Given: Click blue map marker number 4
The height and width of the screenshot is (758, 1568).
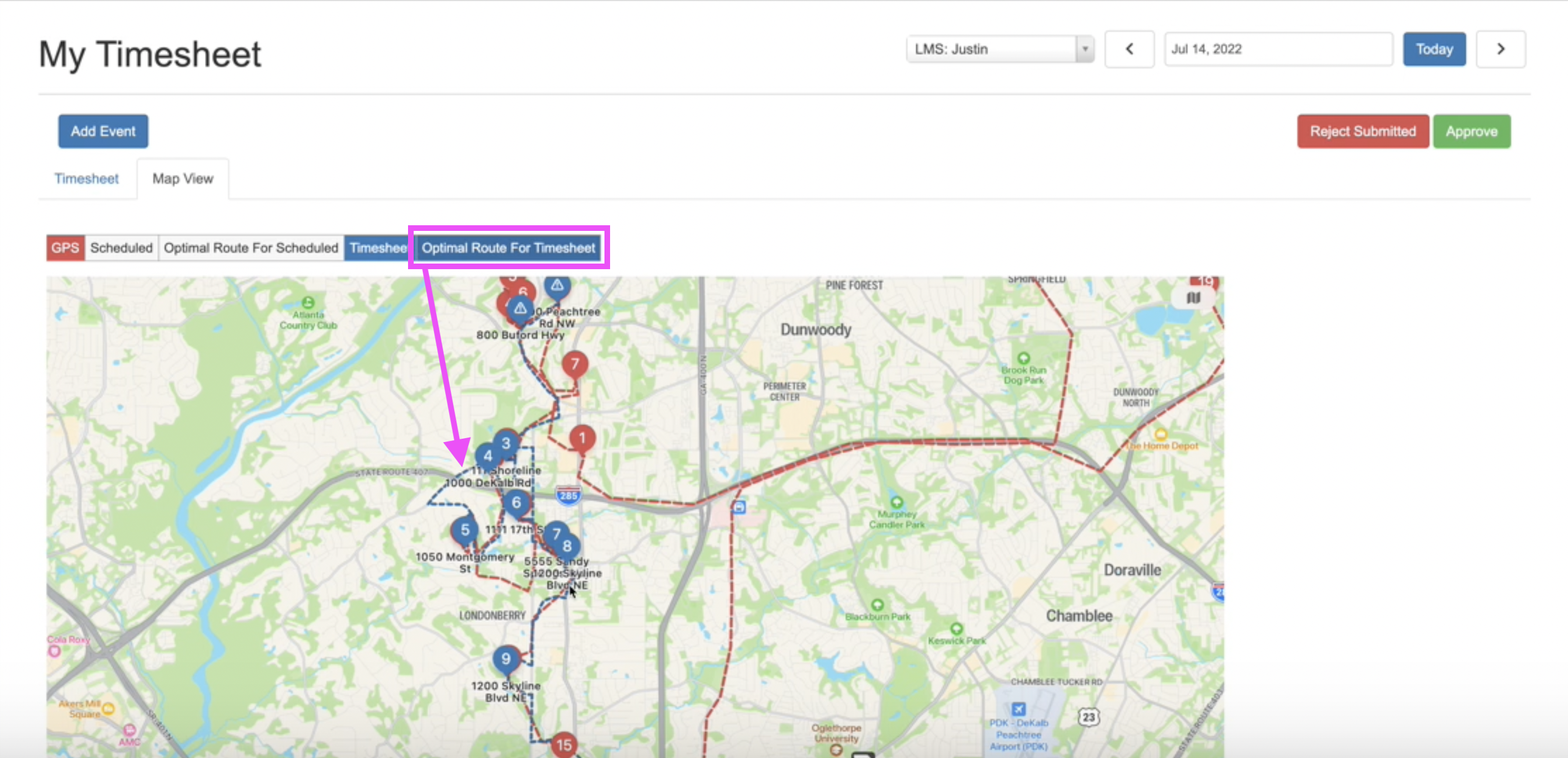Looking at the screenshot, I should coord(487,456).
